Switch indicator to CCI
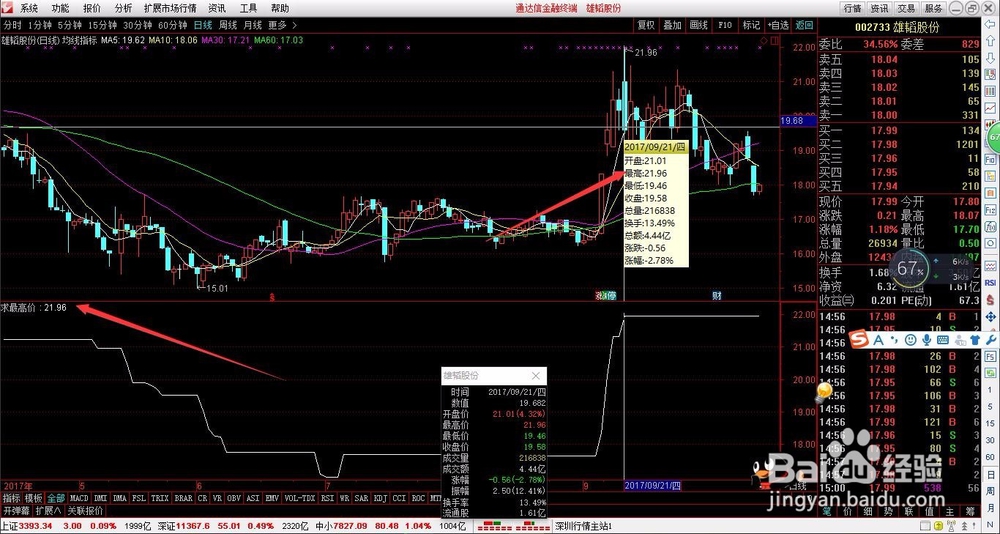The height and width of the screenshot is (534, 1000). (x=400, y=498)
